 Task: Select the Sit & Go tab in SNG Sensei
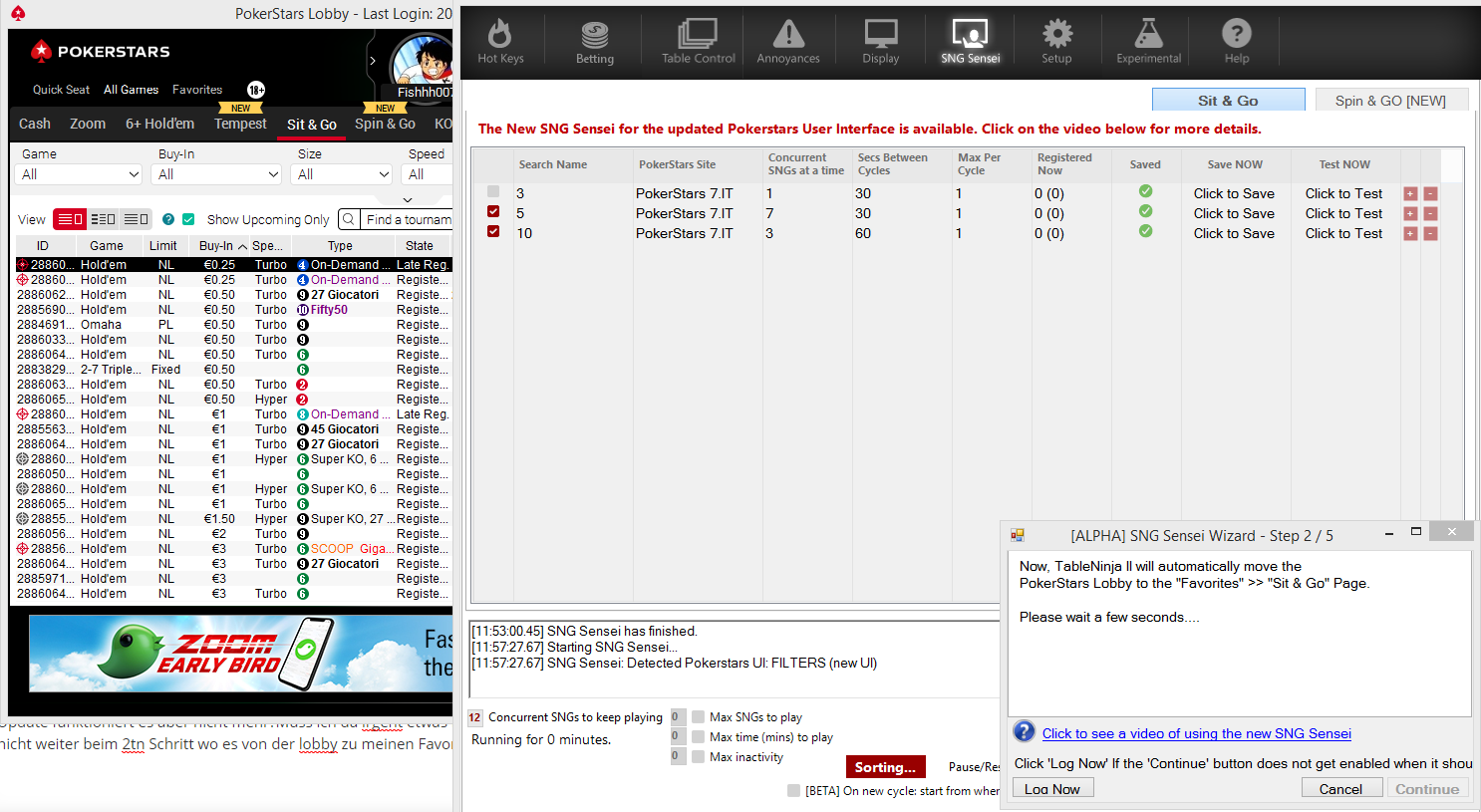tap(1228, 100)
